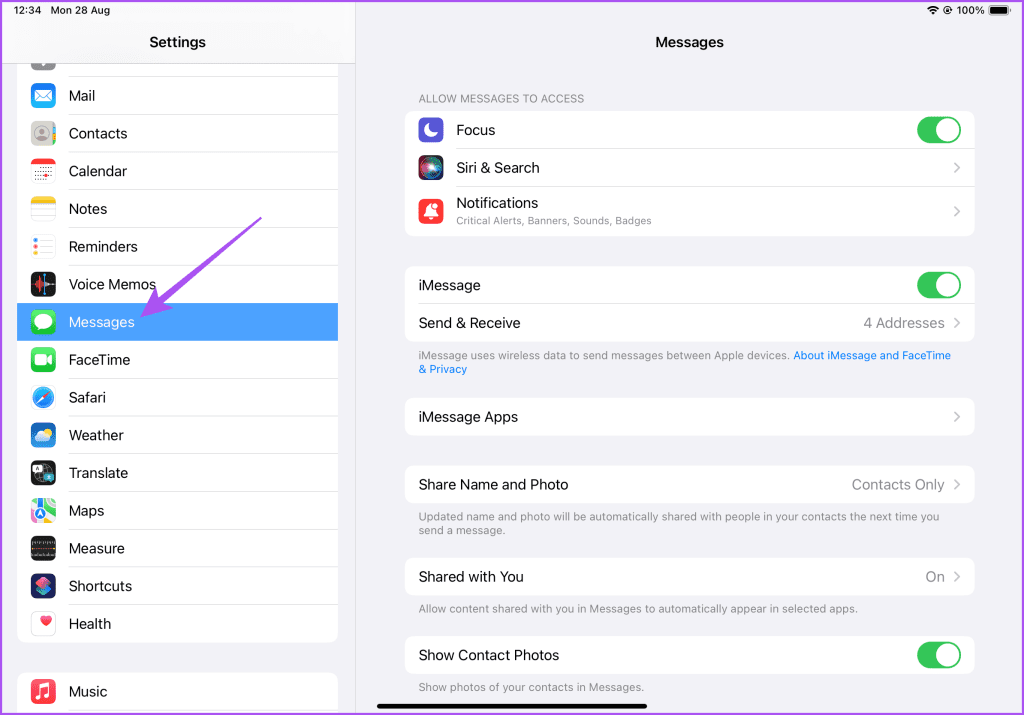The width and height of the screenshot is (1024, 715).
Task: Tap the Siri & Search row
Action: pos(690,167)
